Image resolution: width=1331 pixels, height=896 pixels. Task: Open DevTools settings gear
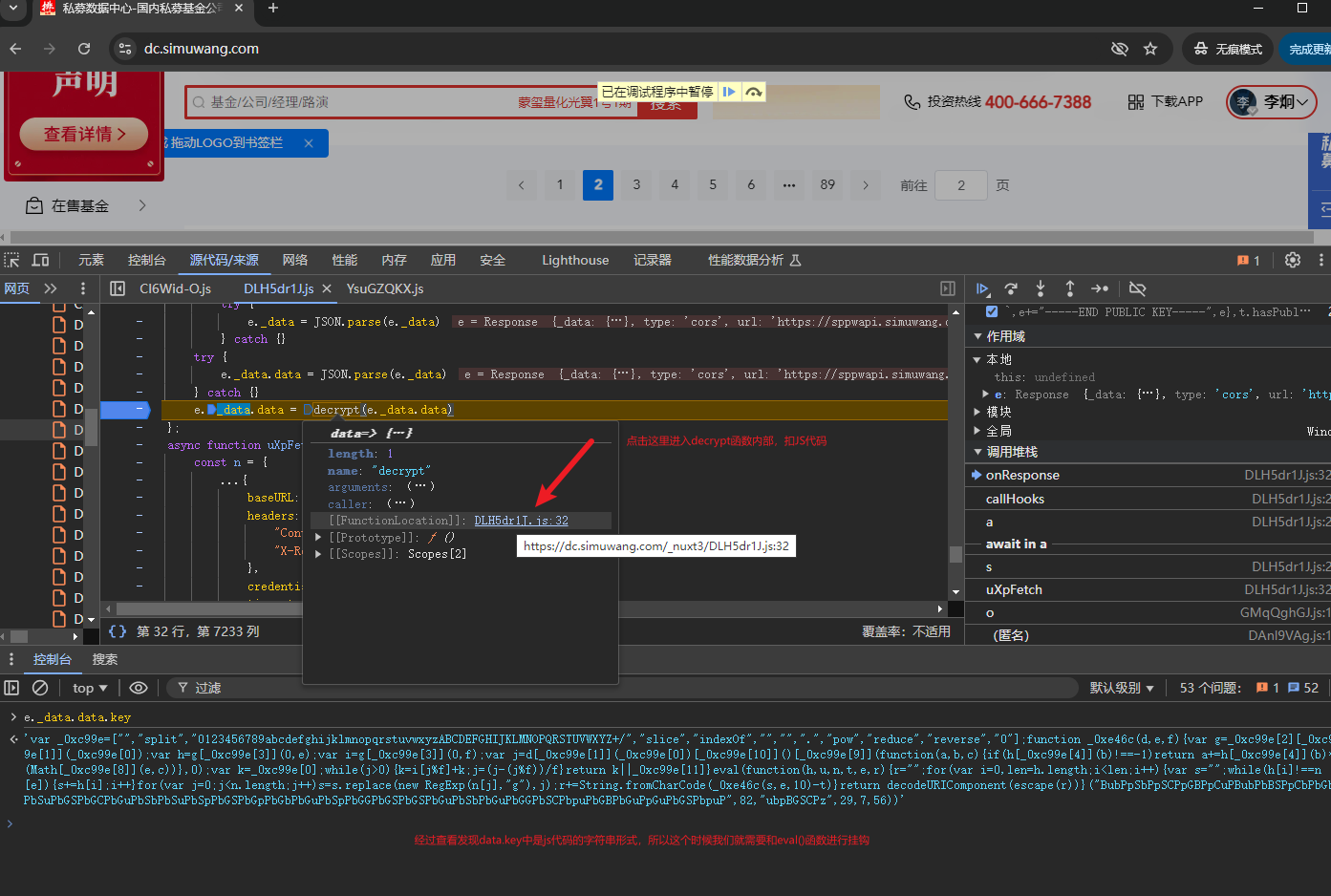pyautogui.click(x=1293, y=260)
